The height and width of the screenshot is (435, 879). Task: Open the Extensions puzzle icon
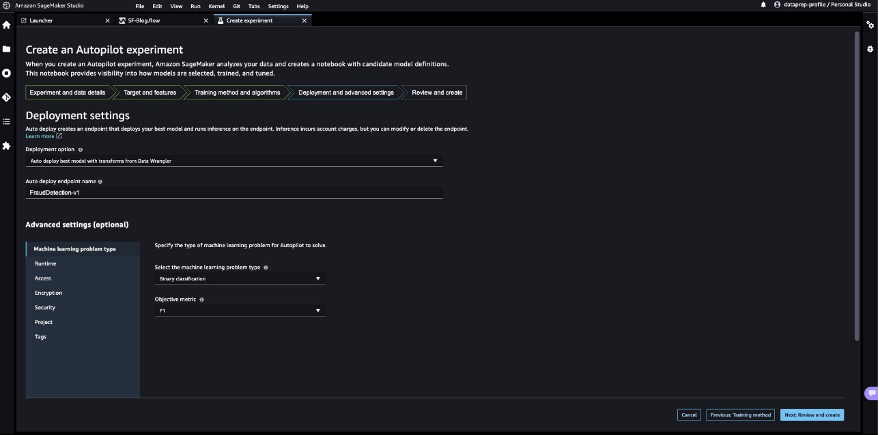click(x=6, y=146)
